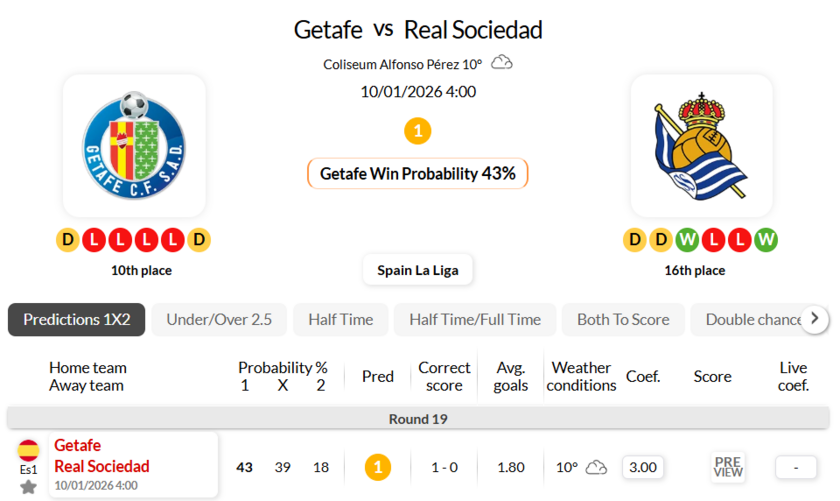Select the Both To Score tab

coord(623,320)
